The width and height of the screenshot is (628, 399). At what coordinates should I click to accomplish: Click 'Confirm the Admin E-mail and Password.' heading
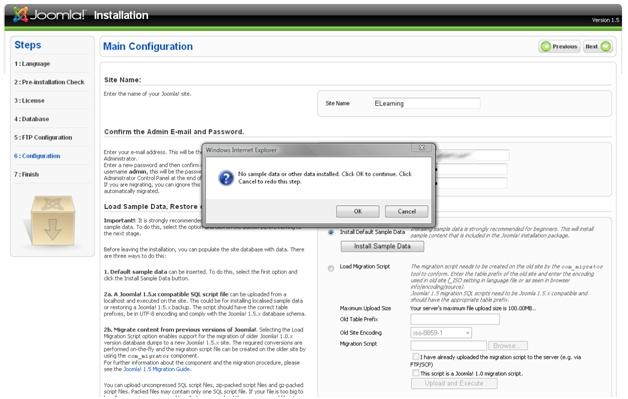174,132
